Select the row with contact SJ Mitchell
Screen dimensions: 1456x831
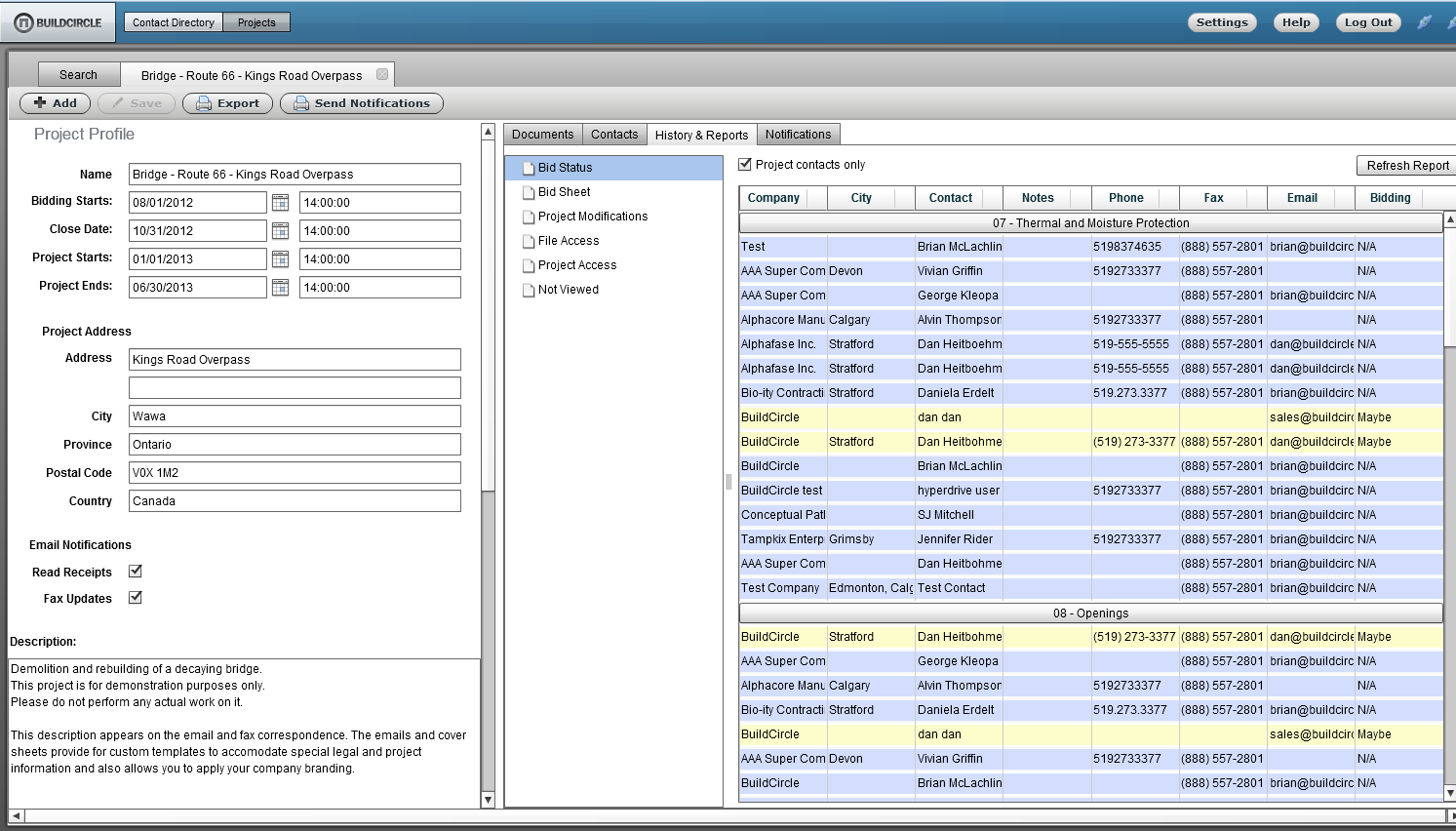click(x=1091, y=515)
